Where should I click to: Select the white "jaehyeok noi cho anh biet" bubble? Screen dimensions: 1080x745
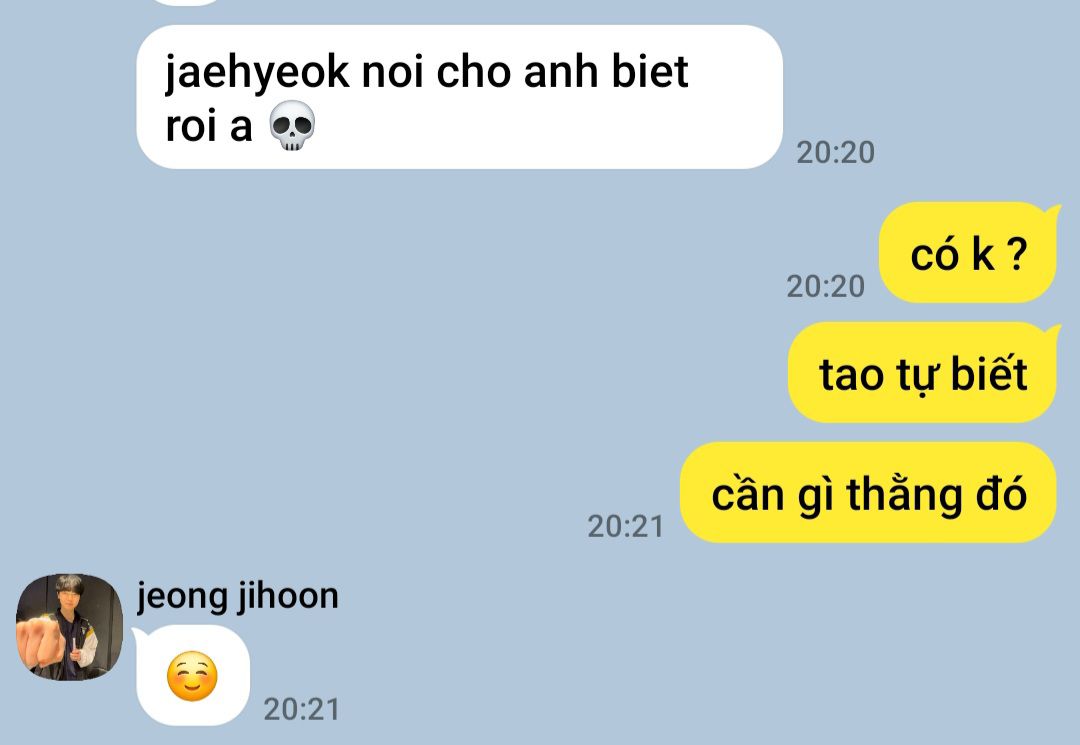click(459, 97)
